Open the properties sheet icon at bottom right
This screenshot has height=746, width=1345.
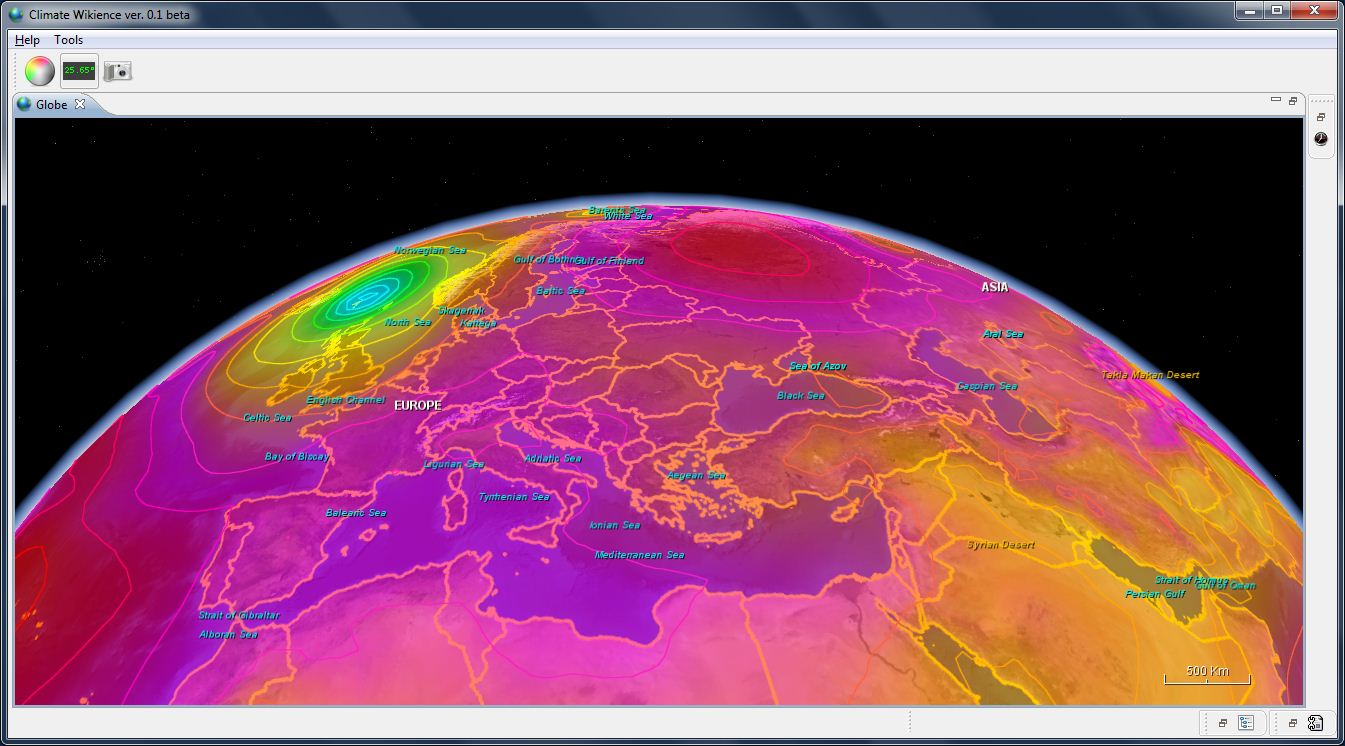1316,723
